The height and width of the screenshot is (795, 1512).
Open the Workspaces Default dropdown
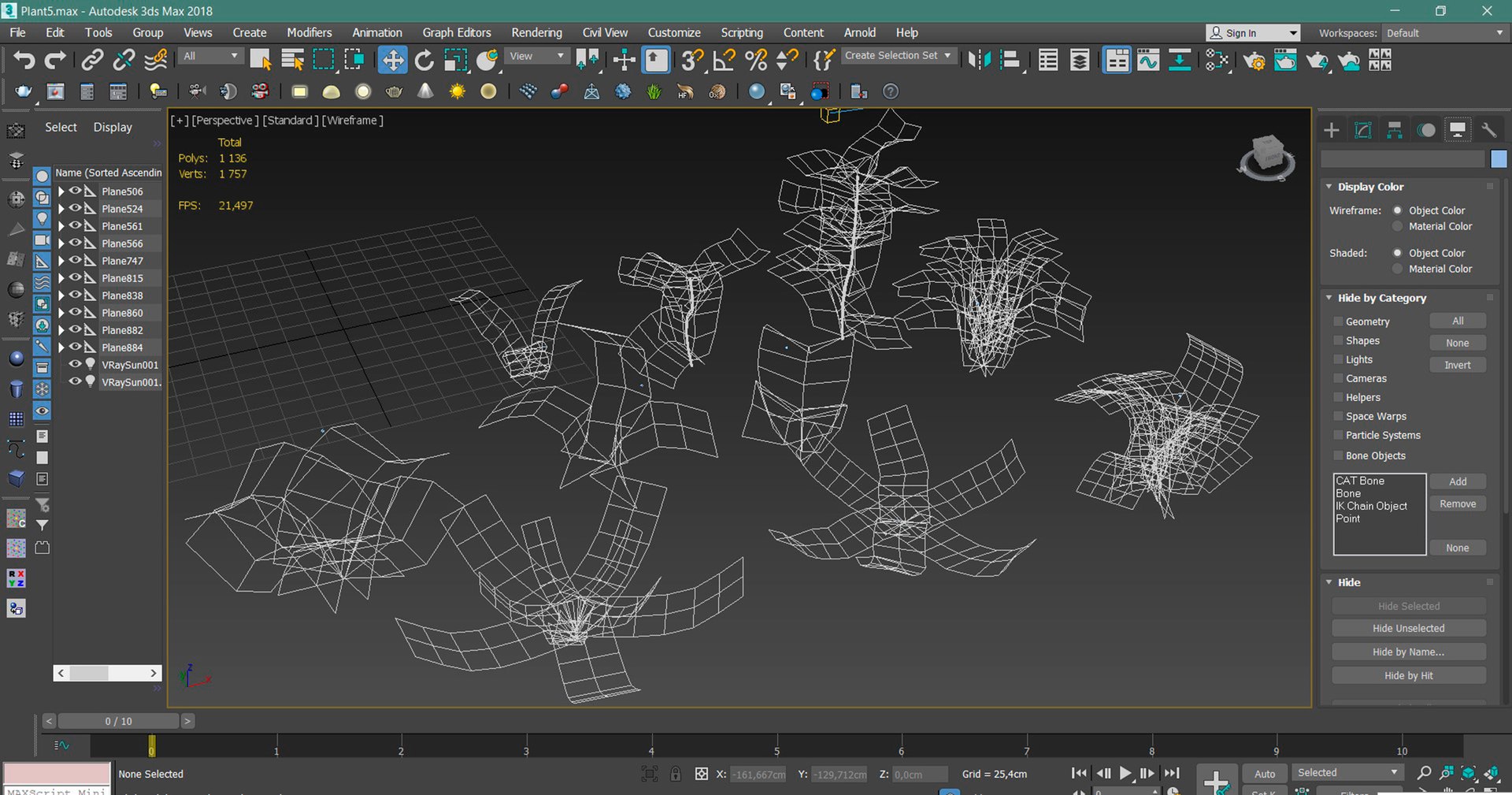coord(1444,33)
